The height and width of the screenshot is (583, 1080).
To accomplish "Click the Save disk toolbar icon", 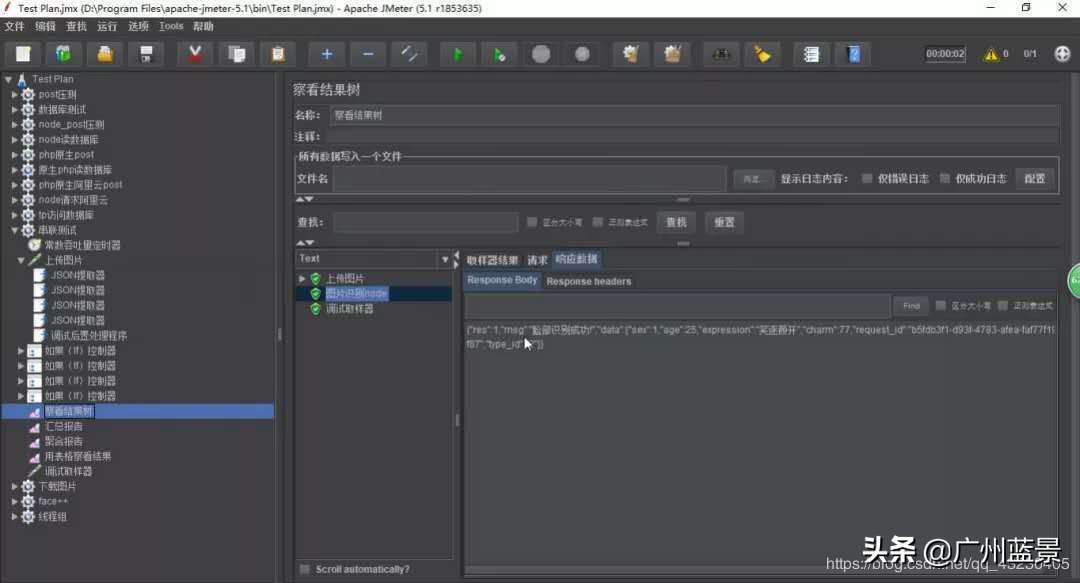I will tap(146, 54).
